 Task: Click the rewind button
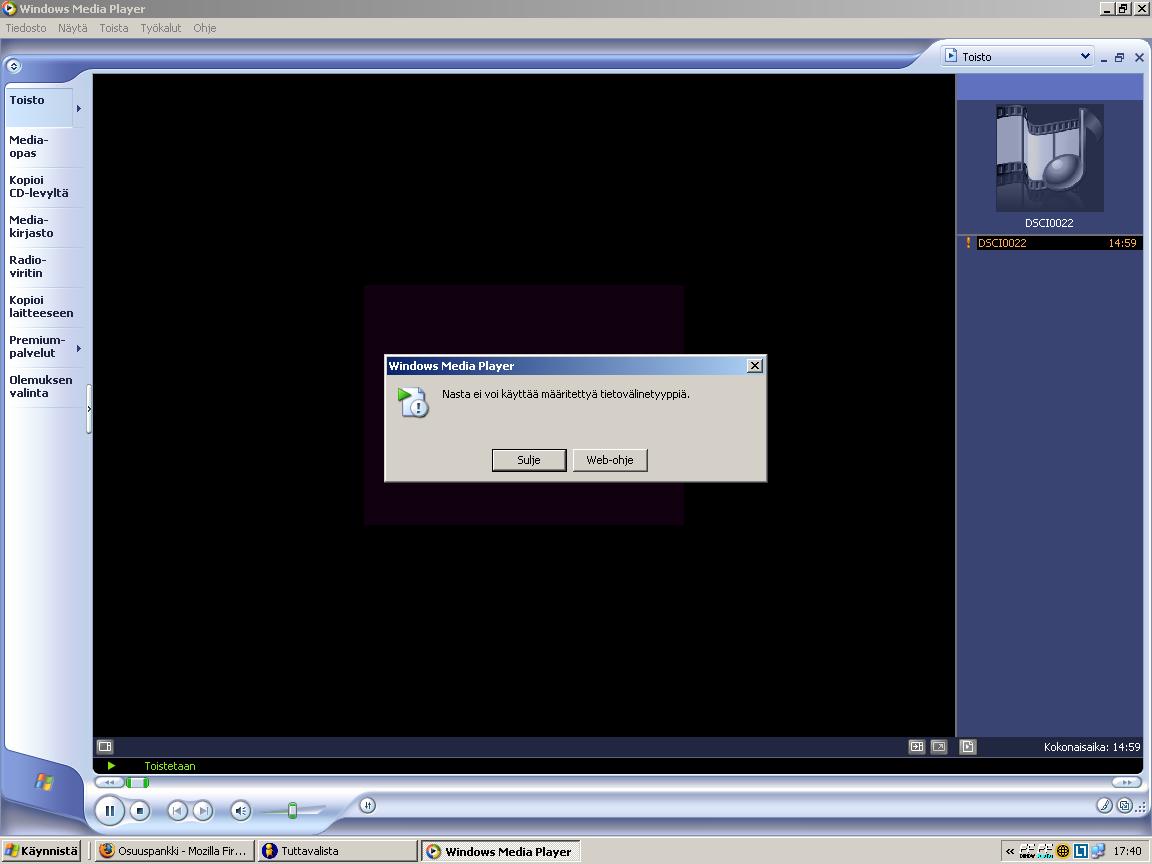click(109, 782)
